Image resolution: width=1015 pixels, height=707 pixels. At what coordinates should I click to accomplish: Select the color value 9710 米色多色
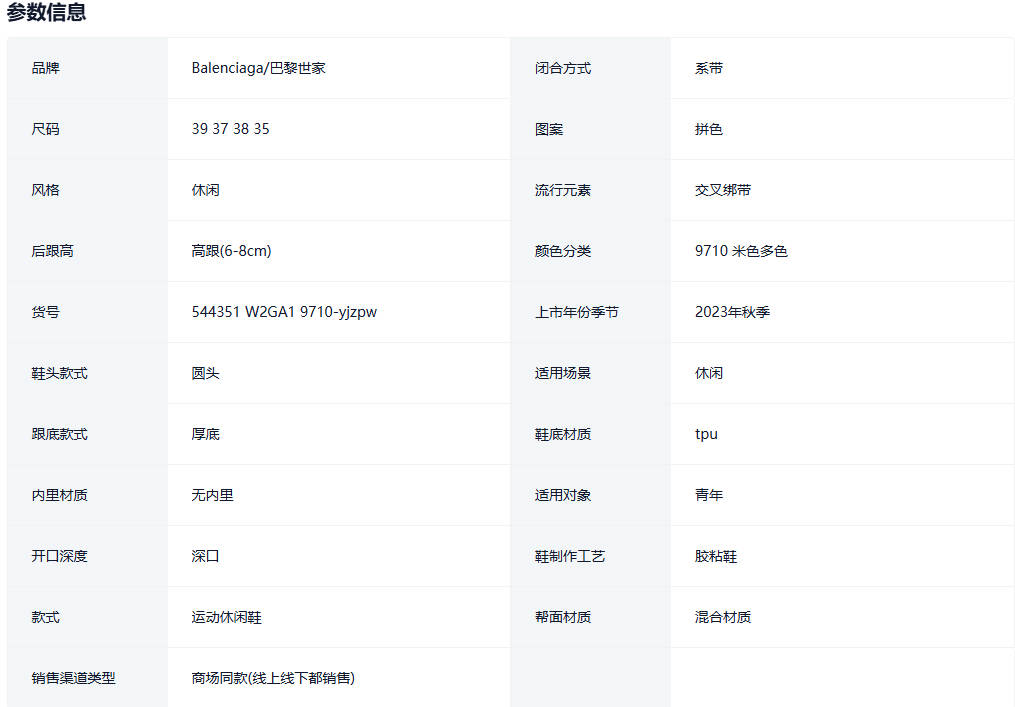(741, 251)
